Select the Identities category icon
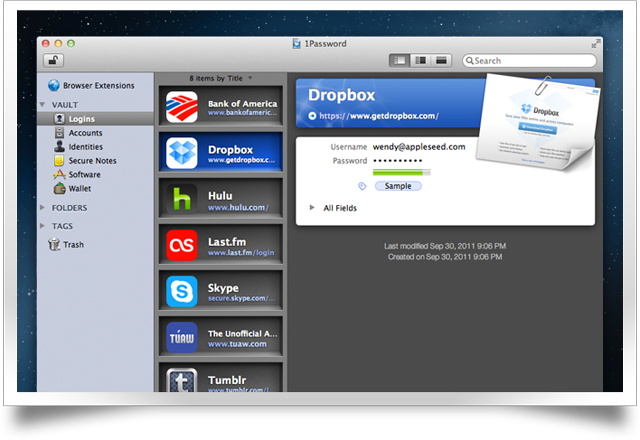This screenshot has height=440, width=640. (59, 146)
